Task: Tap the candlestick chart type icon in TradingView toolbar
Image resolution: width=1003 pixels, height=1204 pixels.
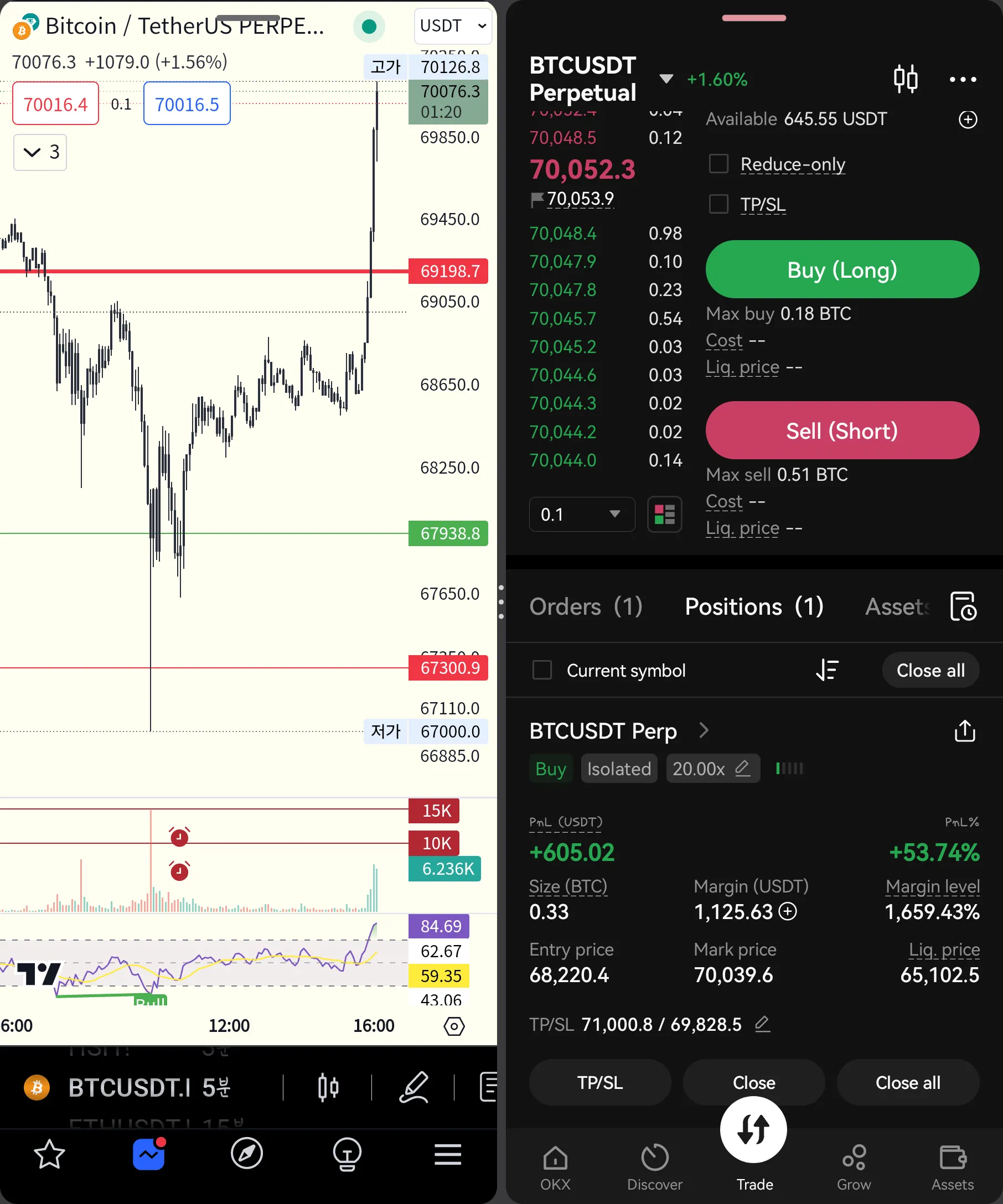Action: 328,1087
